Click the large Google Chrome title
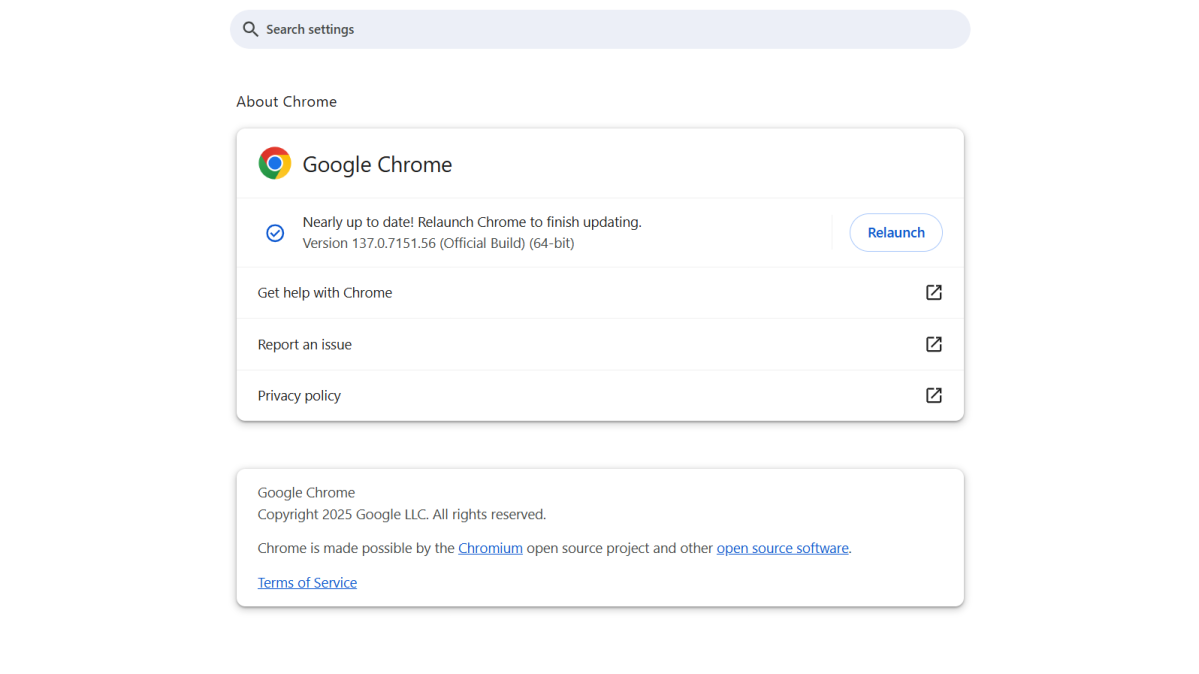 click(x=377, y=164)
